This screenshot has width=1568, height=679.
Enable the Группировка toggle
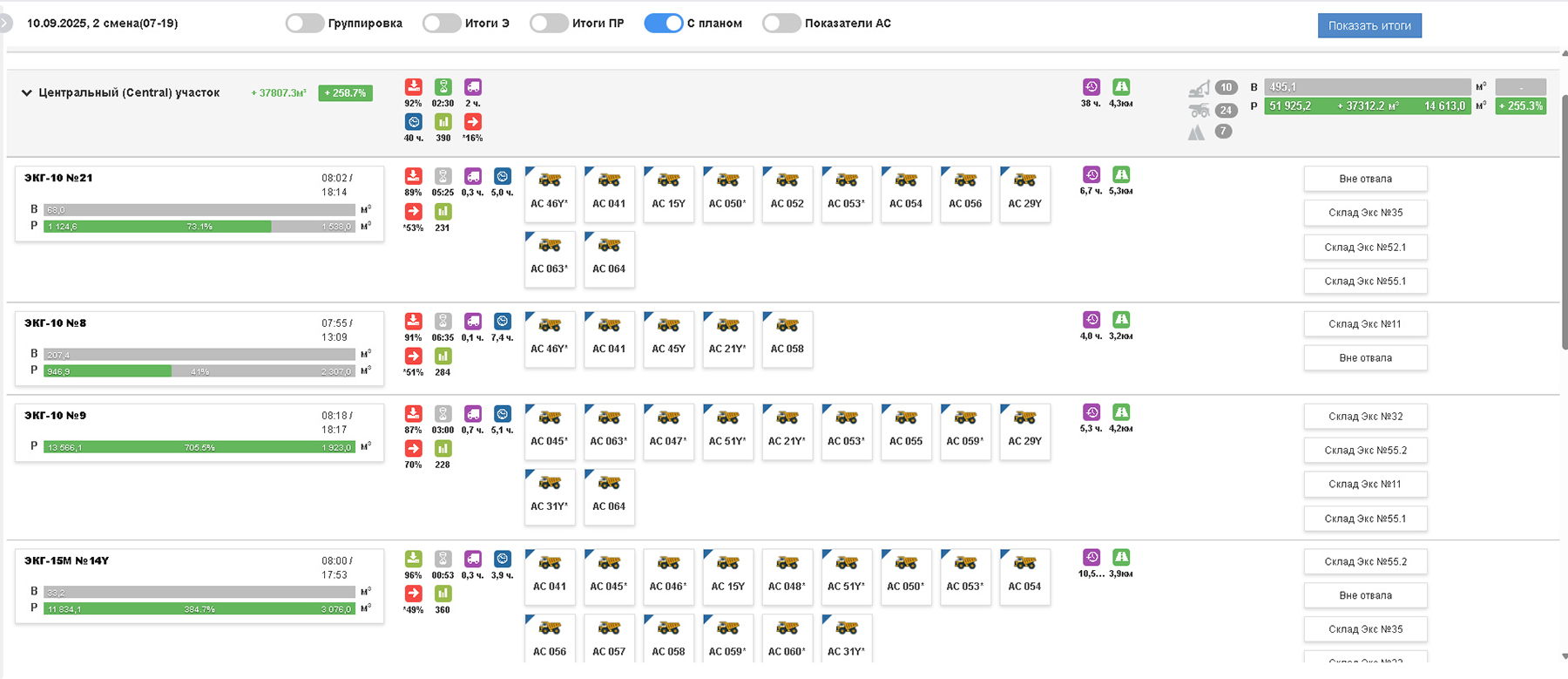(305, 24)
